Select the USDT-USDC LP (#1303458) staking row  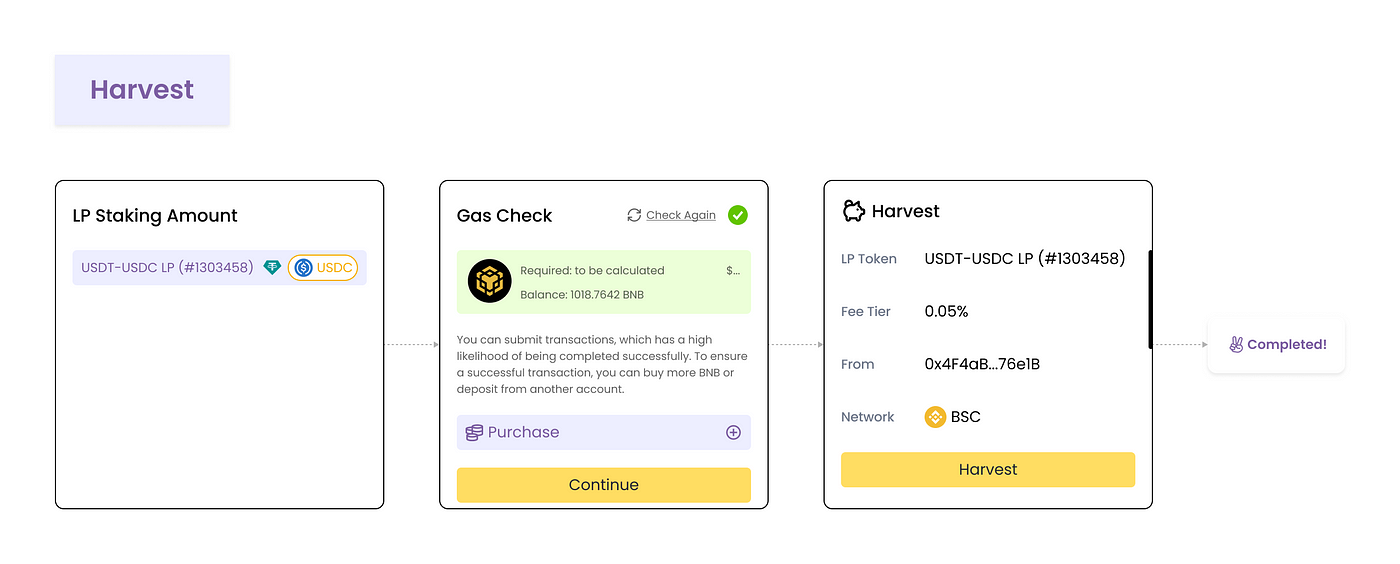tap(219, 268)
